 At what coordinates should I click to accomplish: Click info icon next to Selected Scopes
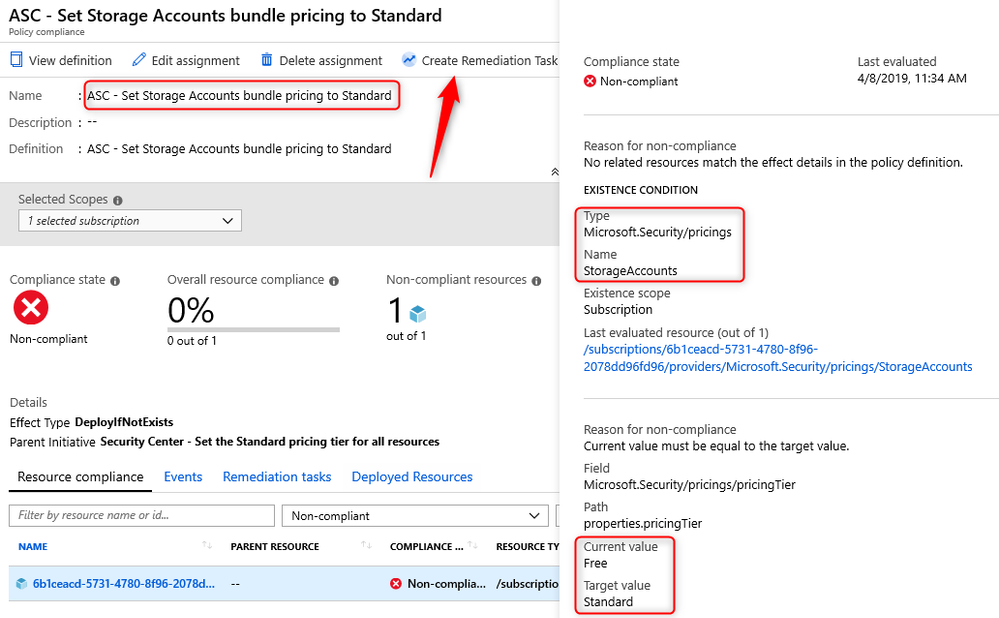click(118, 200)
